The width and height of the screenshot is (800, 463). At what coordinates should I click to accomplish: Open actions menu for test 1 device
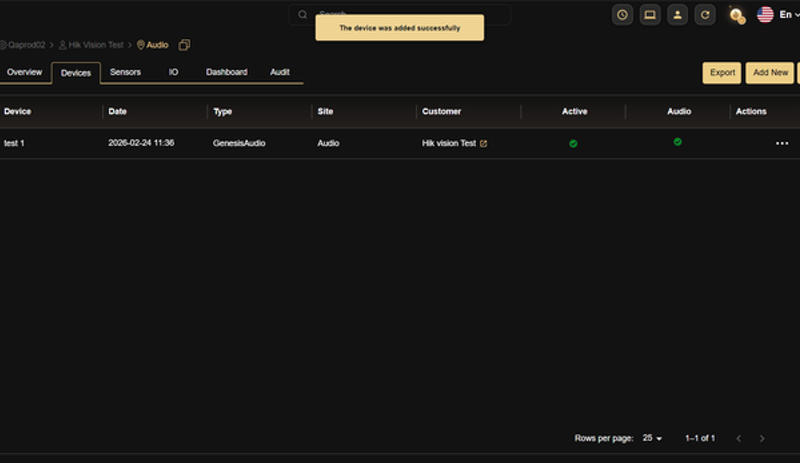coord(782,143)
